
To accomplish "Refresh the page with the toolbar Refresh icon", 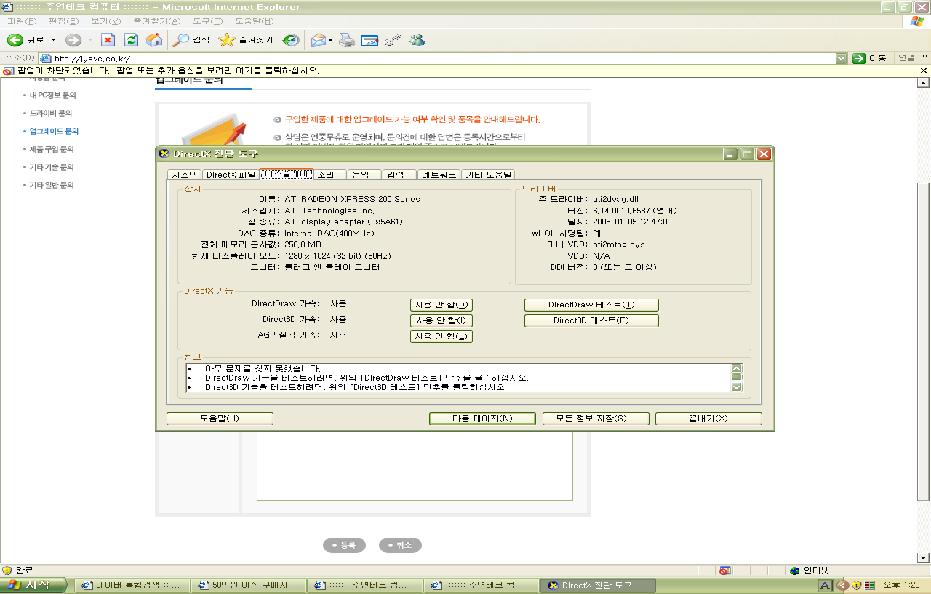I will [131, 40].
